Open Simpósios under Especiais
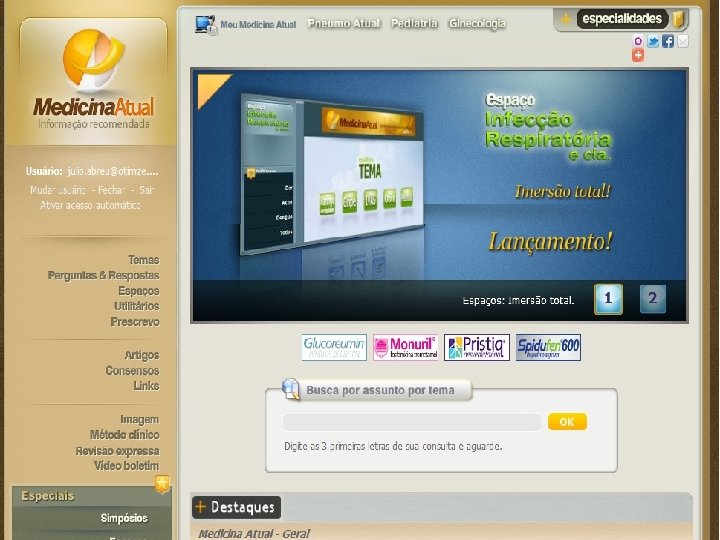The height and width of the screenshot is (540, 720). (124, 518)
